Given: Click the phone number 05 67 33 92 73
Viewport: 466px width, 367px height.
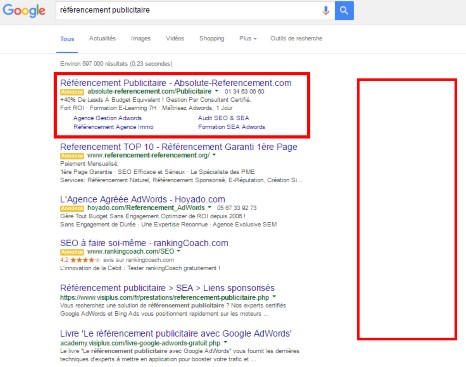Looking at the screenshot, I should pyautogui.click(x=237, y=208).
